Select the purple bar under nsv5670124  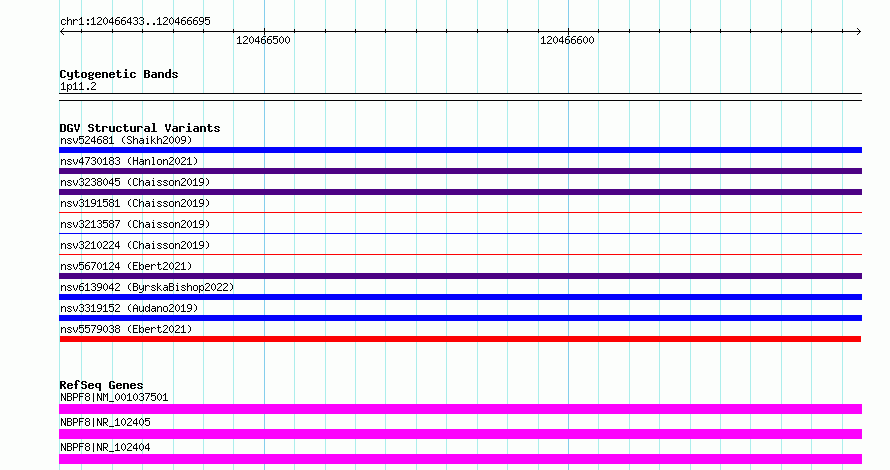pos(460,276)
